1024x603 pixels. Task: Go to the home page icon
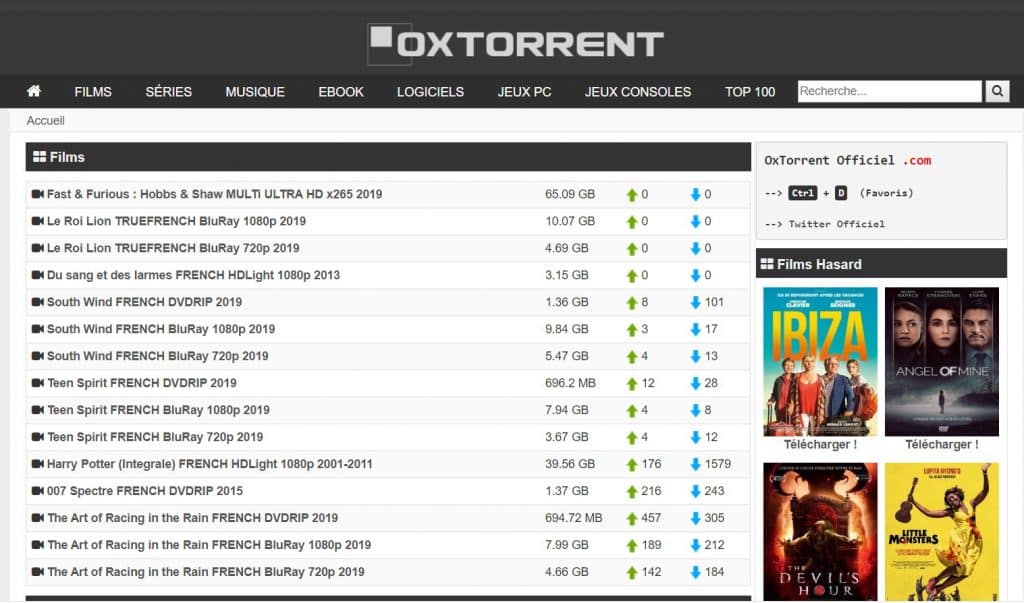(x=34, y=91)
